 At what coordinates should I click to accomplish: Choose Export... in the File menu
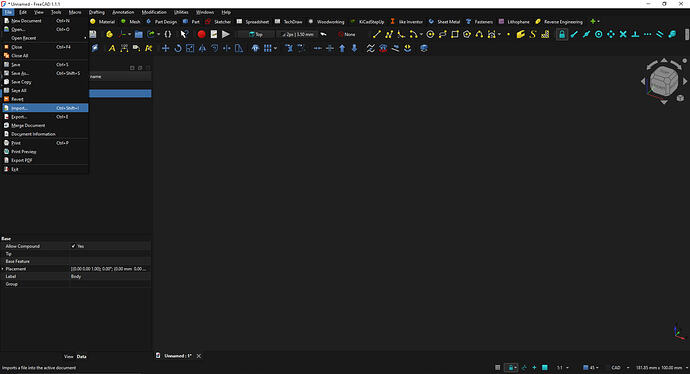click(x=45, y=117)
